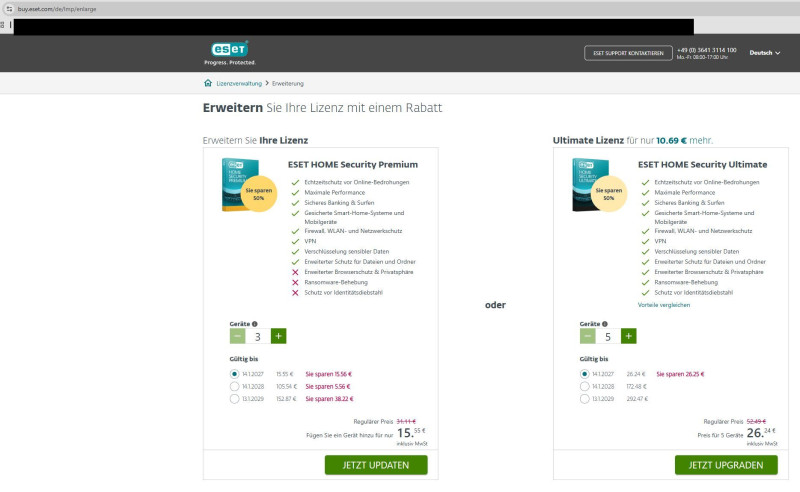Image resolution: width=800 pixels, height=492 pixels.
Task: Open Lizenzverwaltung breadcrumb link
Action: [x=239, y=83]
